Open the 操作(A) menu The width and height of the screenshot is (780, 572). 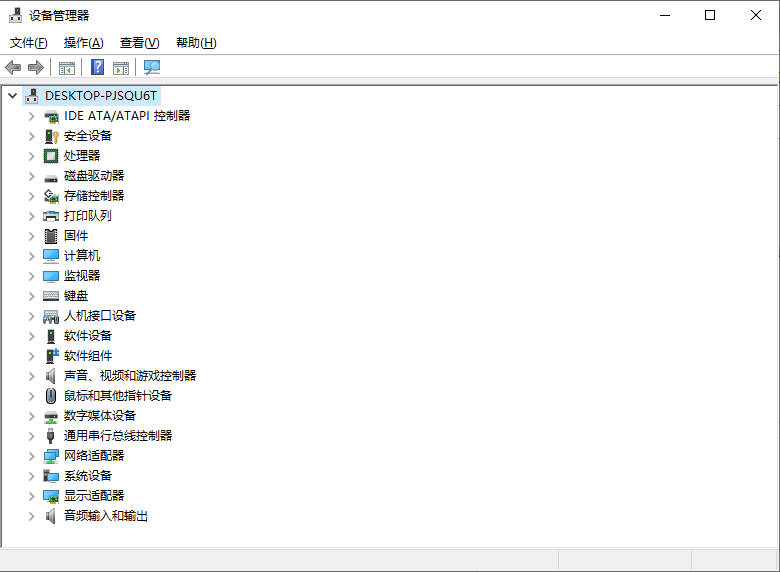coord(83,43)
